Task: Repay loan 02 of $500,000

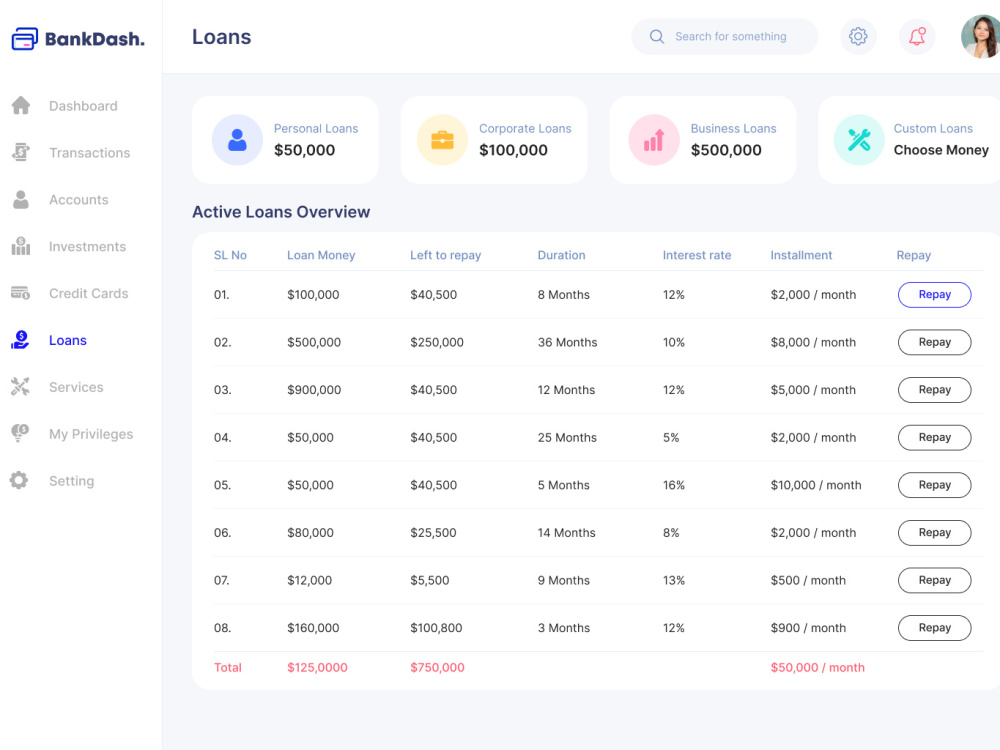Action: point(934,342)
